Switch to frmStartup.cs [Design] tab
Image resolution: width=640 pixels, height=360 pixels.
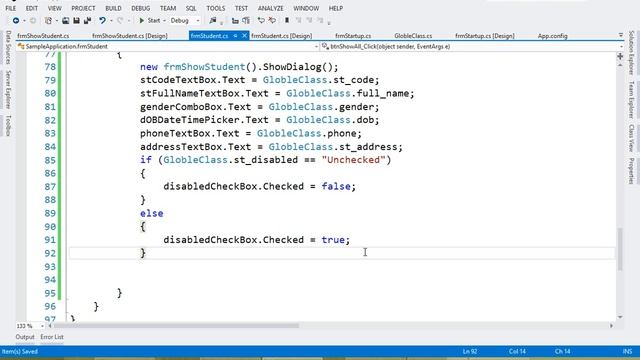pyautogui.click(x=485, y=36)
